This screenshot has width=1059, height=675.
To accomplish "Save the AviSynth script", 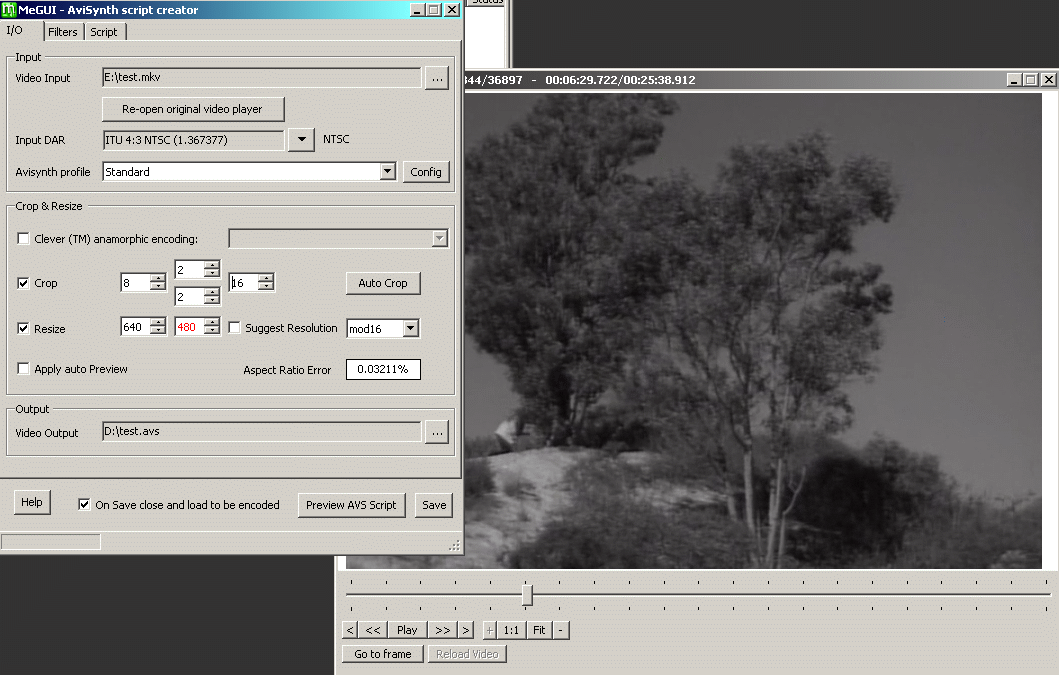I will tap(434, 505).
